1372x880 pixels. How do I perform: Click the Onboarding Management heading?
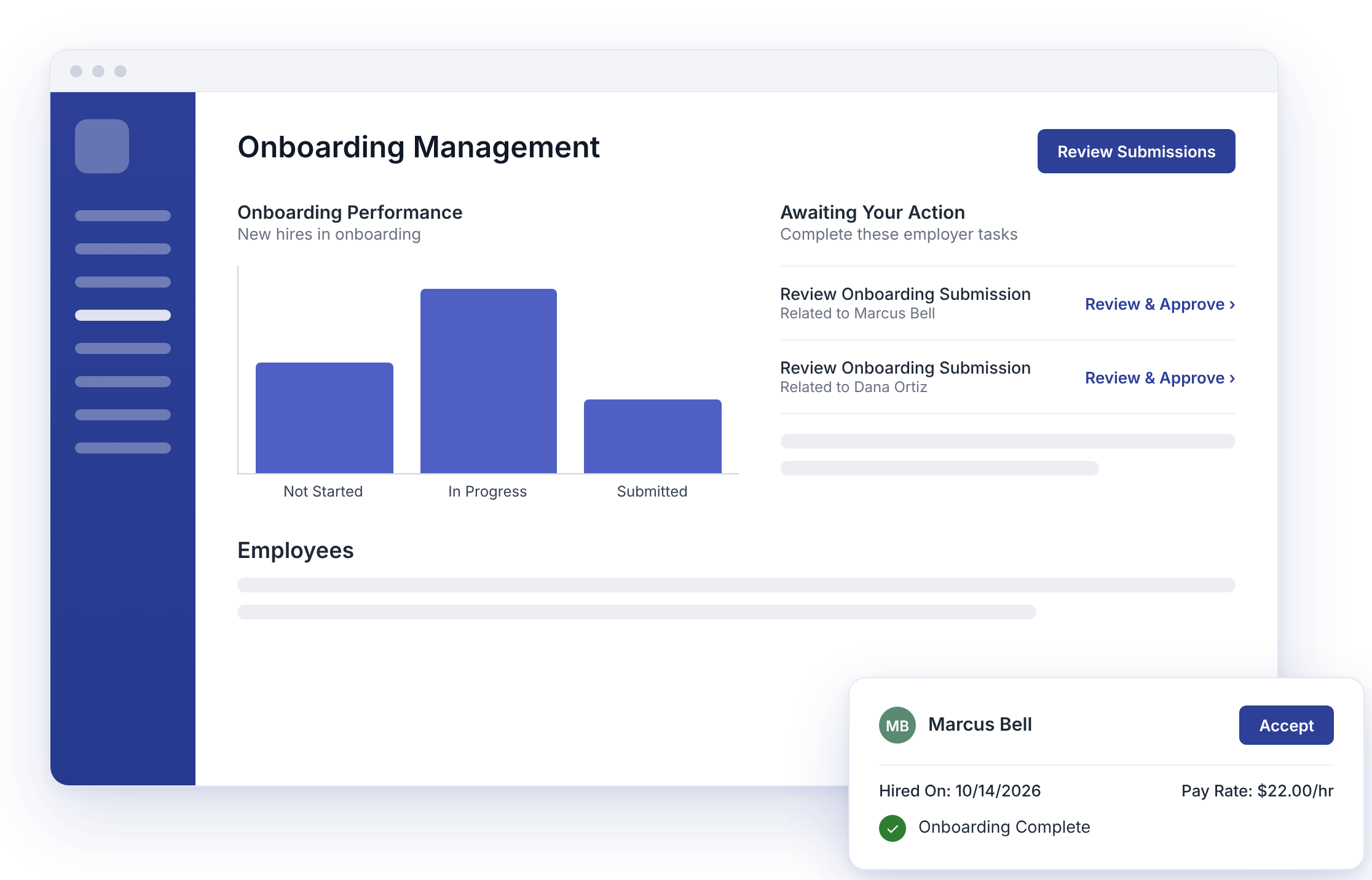coord(419,147)
